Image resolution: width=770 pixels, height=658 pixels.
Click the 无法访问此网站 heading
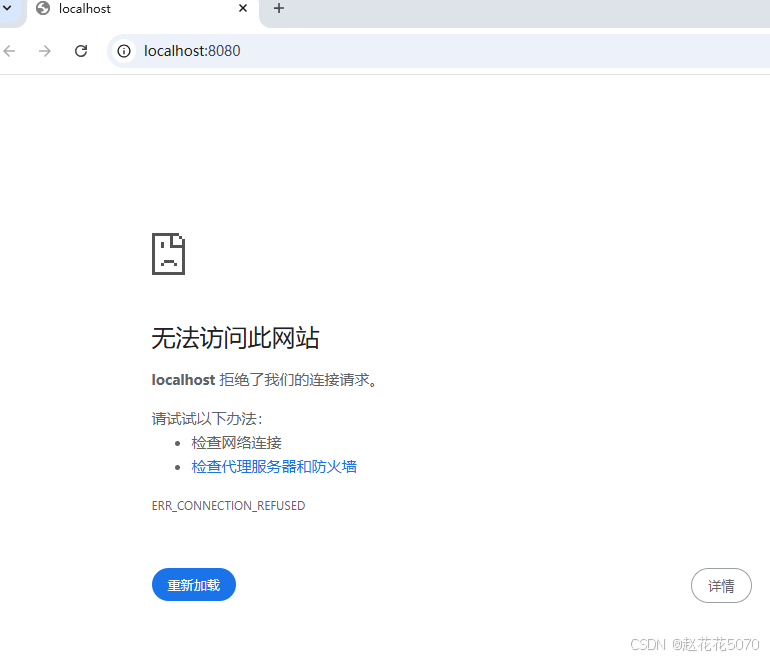[x=235, y=338]
